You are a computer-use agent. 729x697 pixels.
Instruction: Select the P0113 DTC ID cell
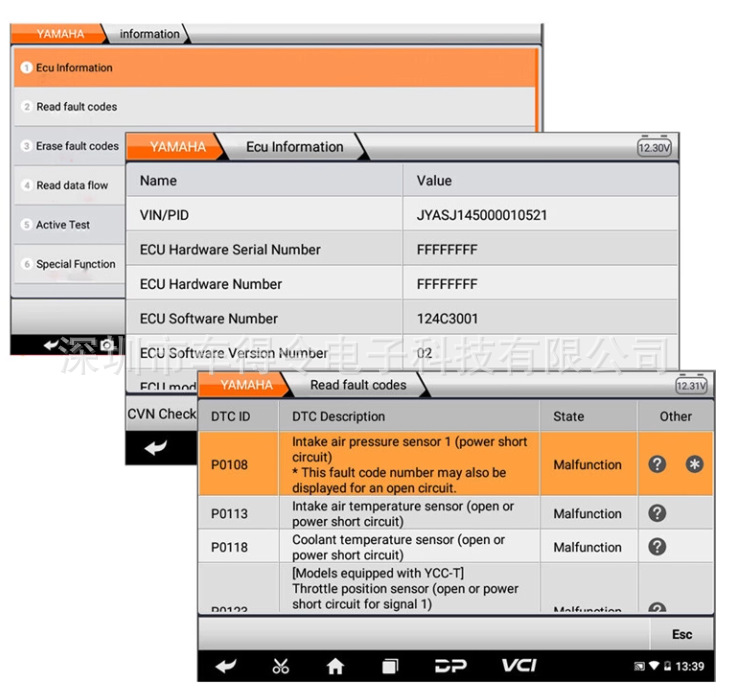point(239,513)
